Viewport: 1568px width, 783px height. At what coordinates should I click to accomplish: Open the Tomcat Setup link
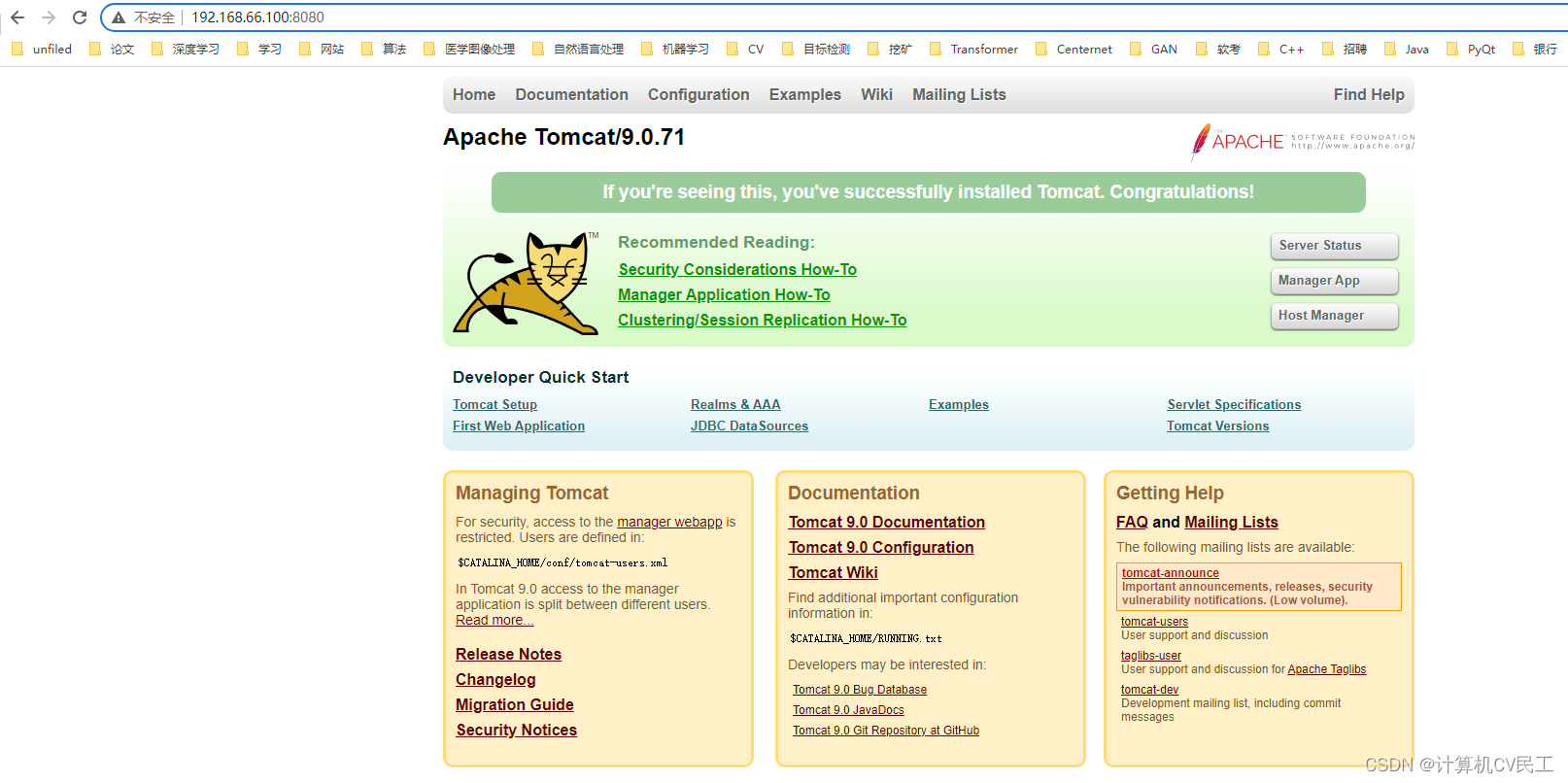tap(494, 404)
